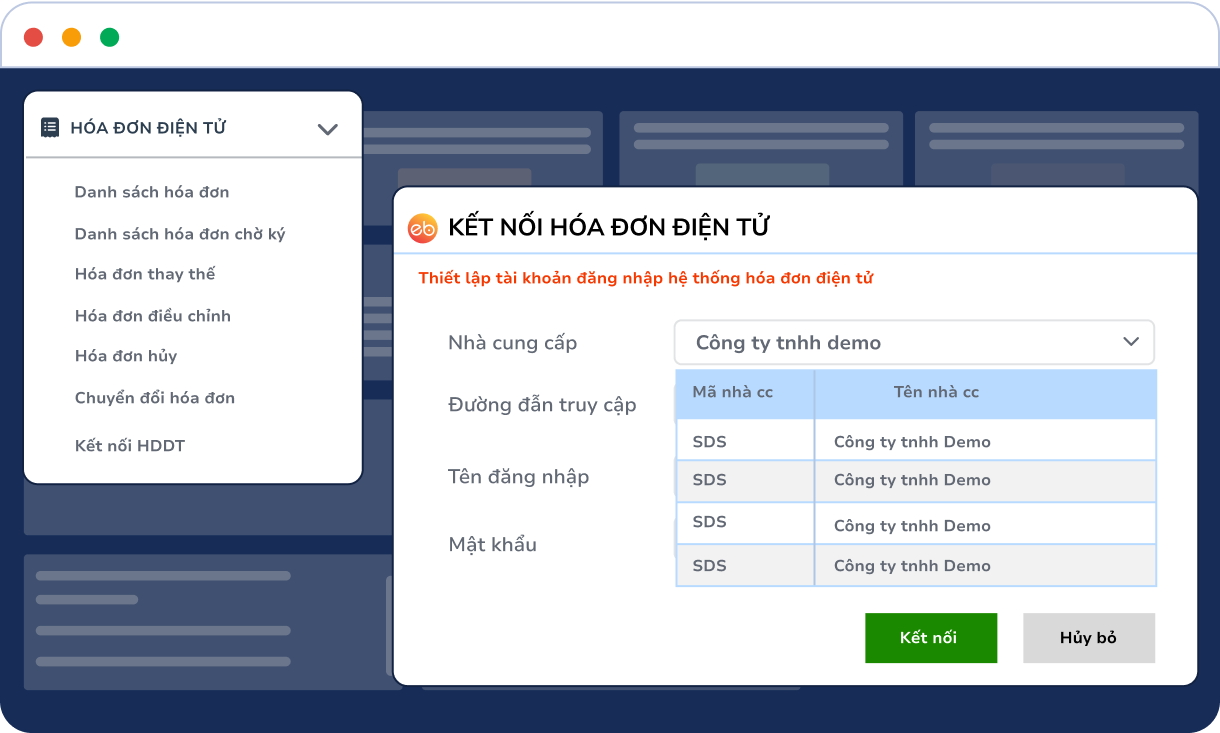Open the Nhà cung cấp dropdown
The width and height of the screenshot is (1220, 733).
point(914,342)
